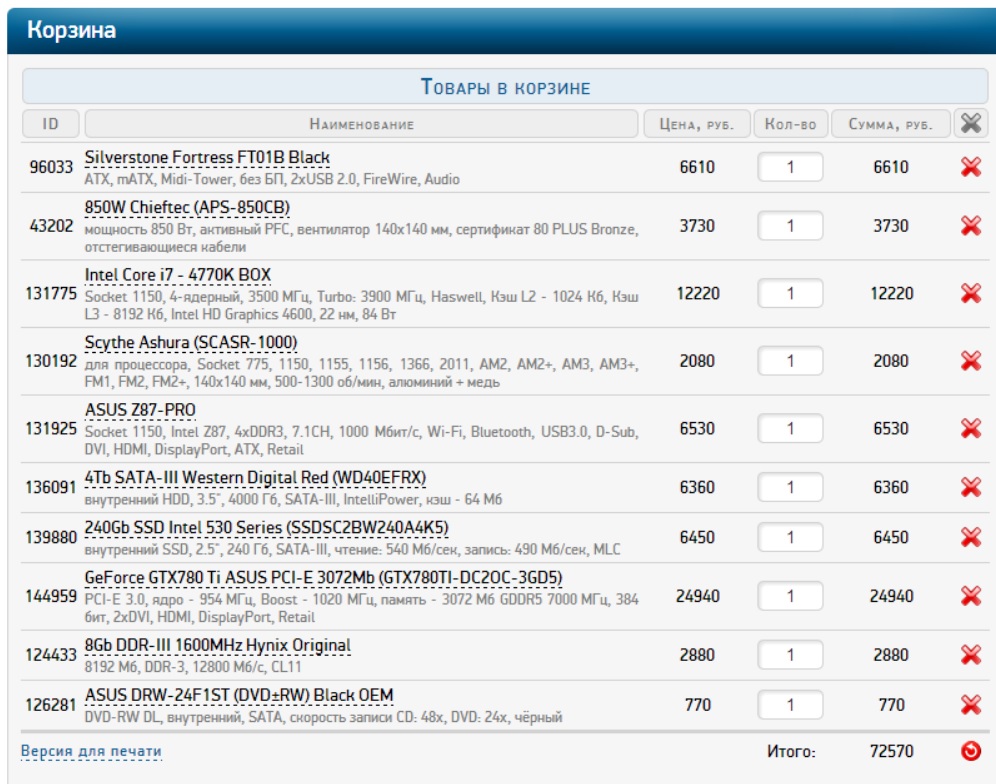The width and height of the screenshot is (996, 784).
Task: Delete 4Tb Western Digital Red drive
Action: coord(971,487)
